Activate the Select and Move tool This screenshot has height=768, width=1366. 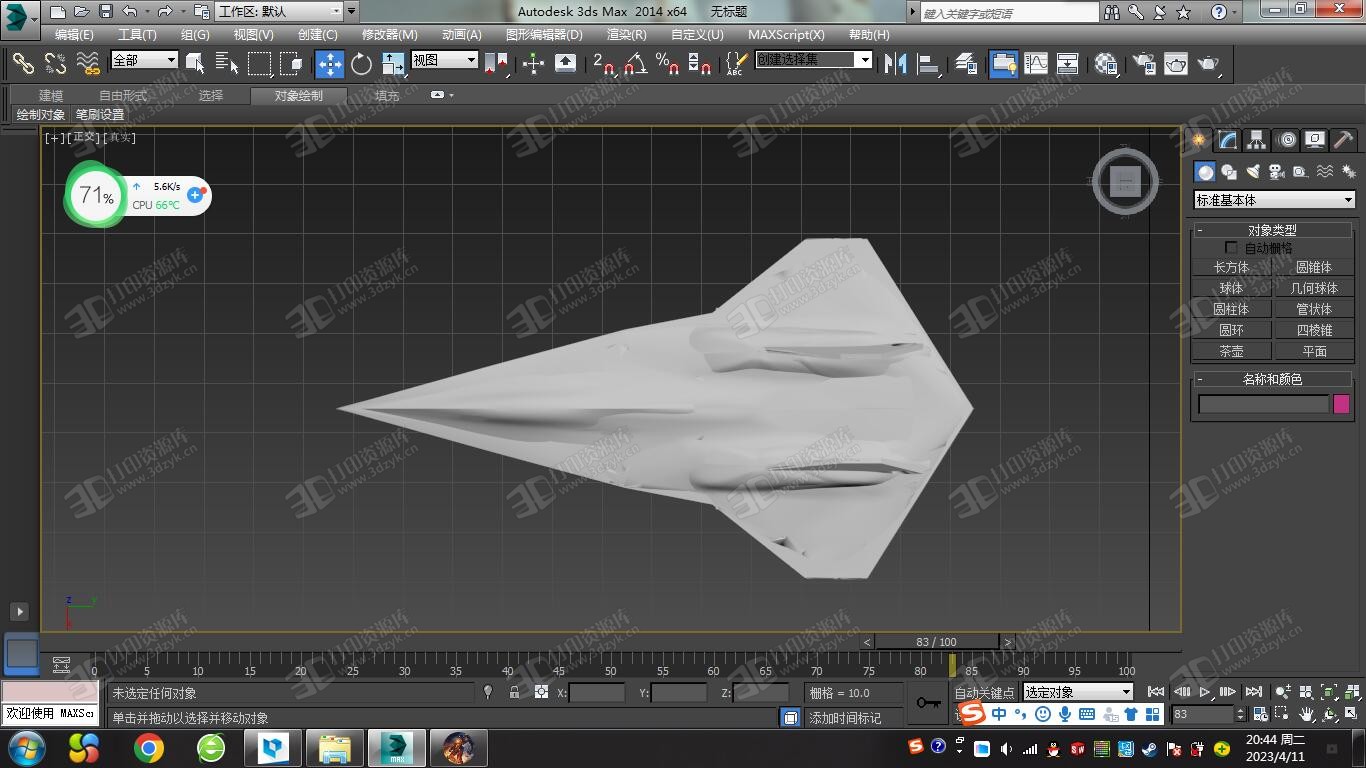(x=329, y=64)
